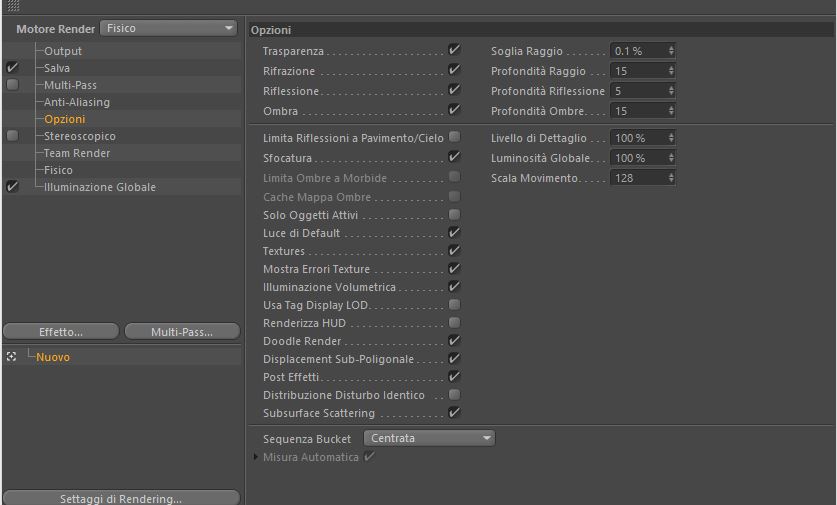Click the grip handle icon at top-left
Screen dimensions: 837x505
pos(13,6)
